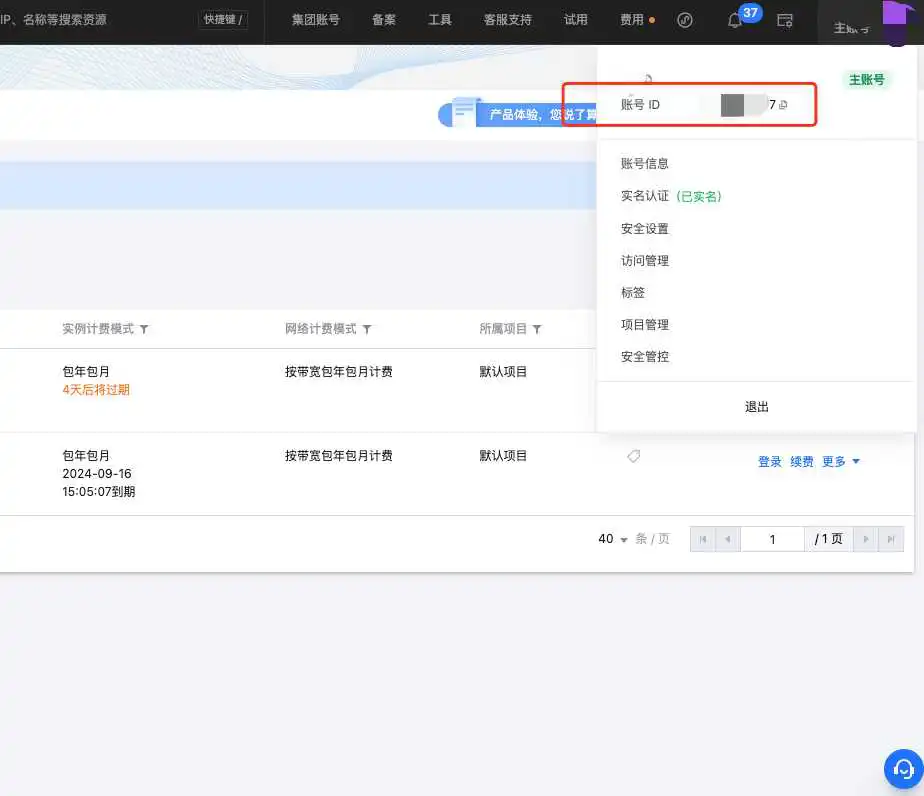Choose 账号信息 in the account dropdown
The height and width of the screenshot is (796, 924).
[x=645, y=164]
